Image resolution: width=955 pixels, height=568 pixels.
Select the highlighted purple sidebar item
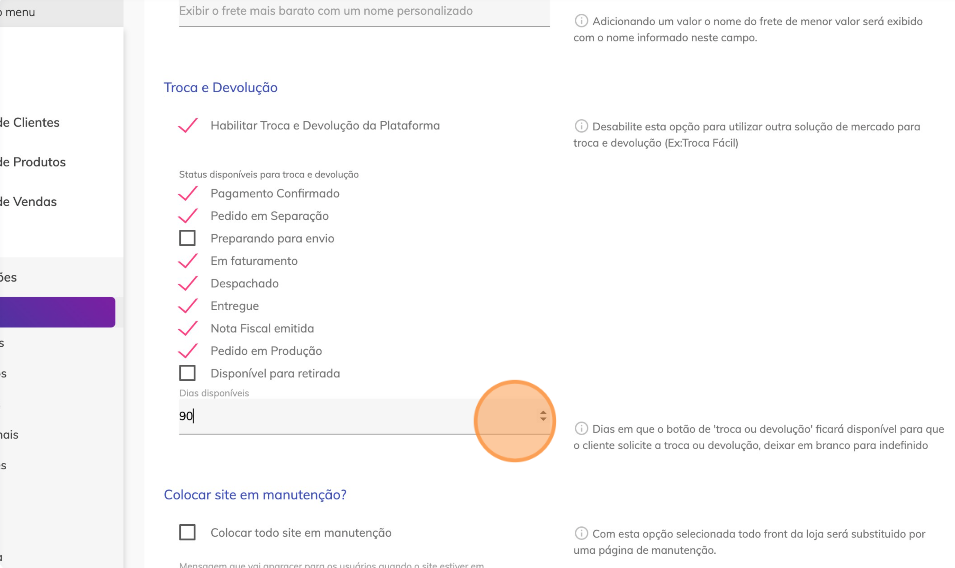tap(57, 312)
